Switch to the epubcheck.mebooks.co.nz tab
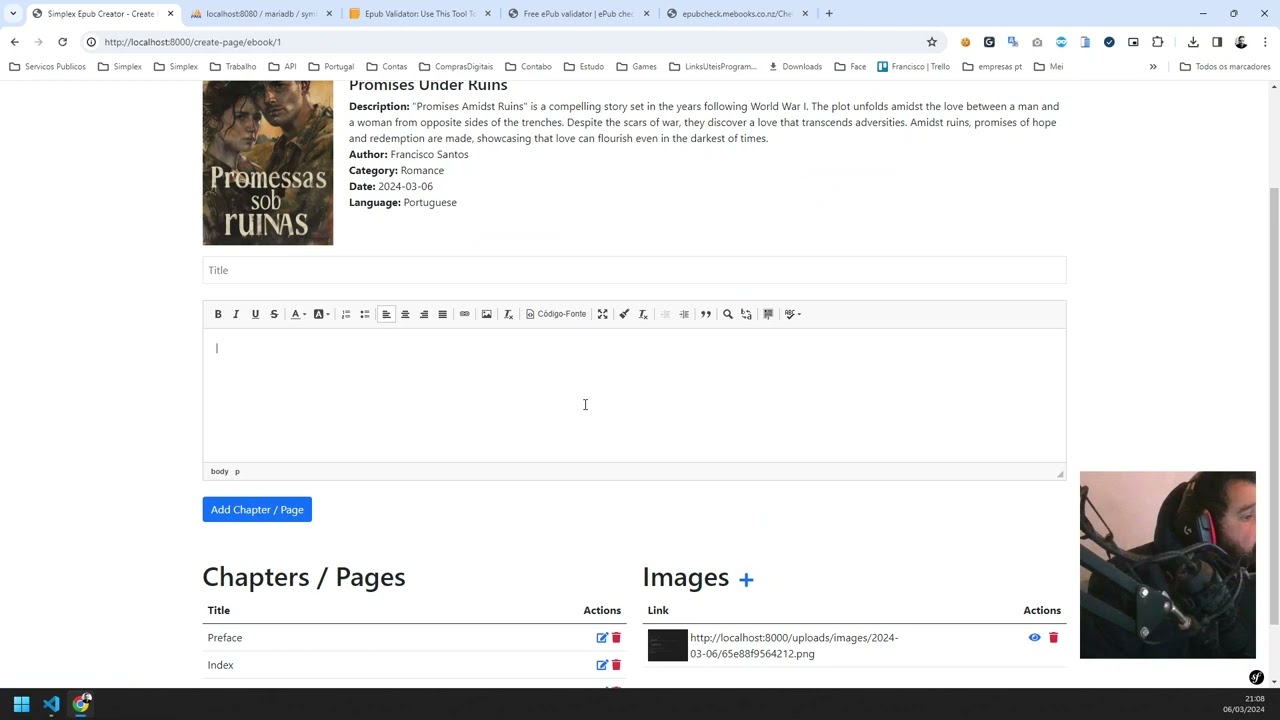The width and height of the screenshot is (1280, 720). click(x=737, y=14)
